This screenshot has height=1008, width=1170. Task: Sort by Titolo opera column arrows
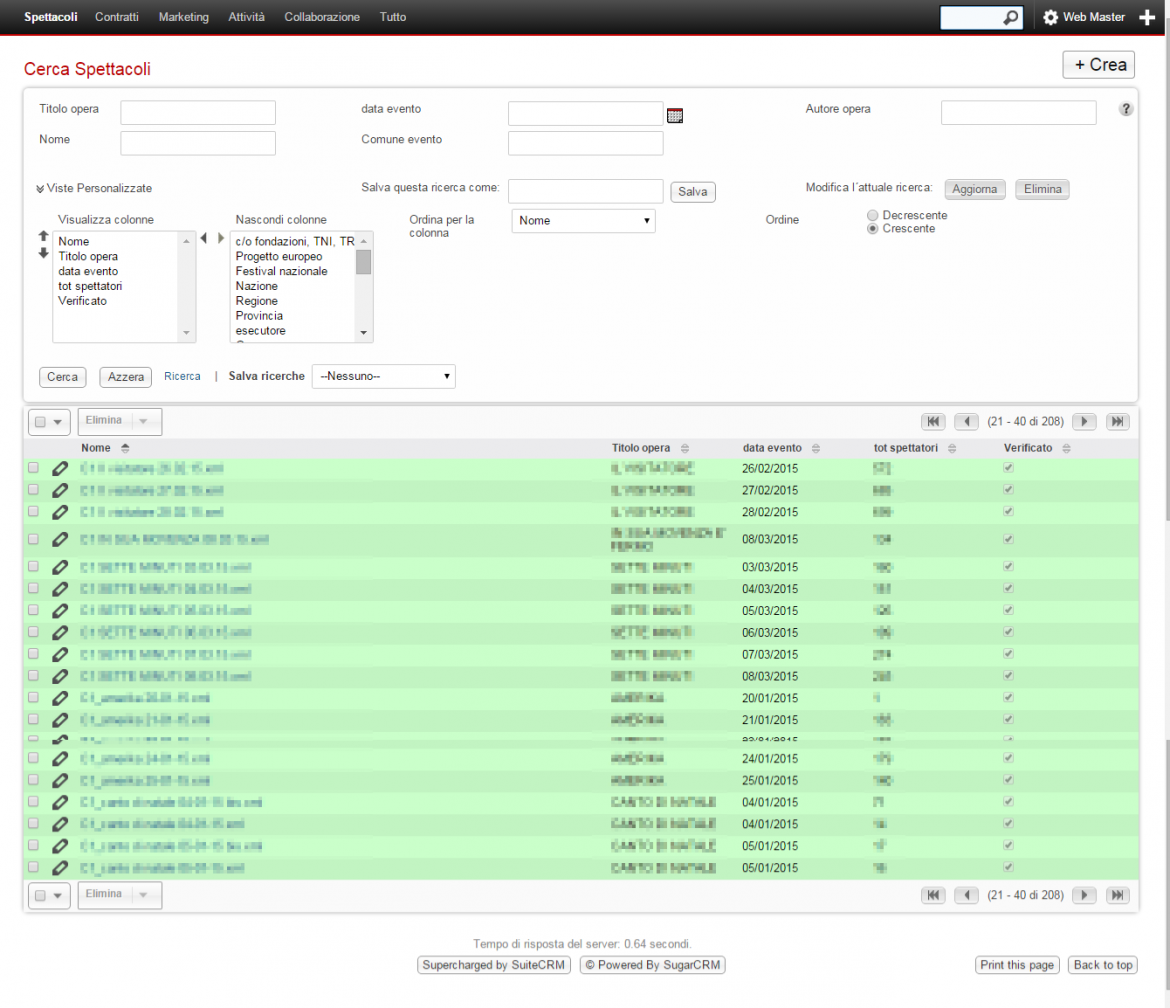pos(684,448)
